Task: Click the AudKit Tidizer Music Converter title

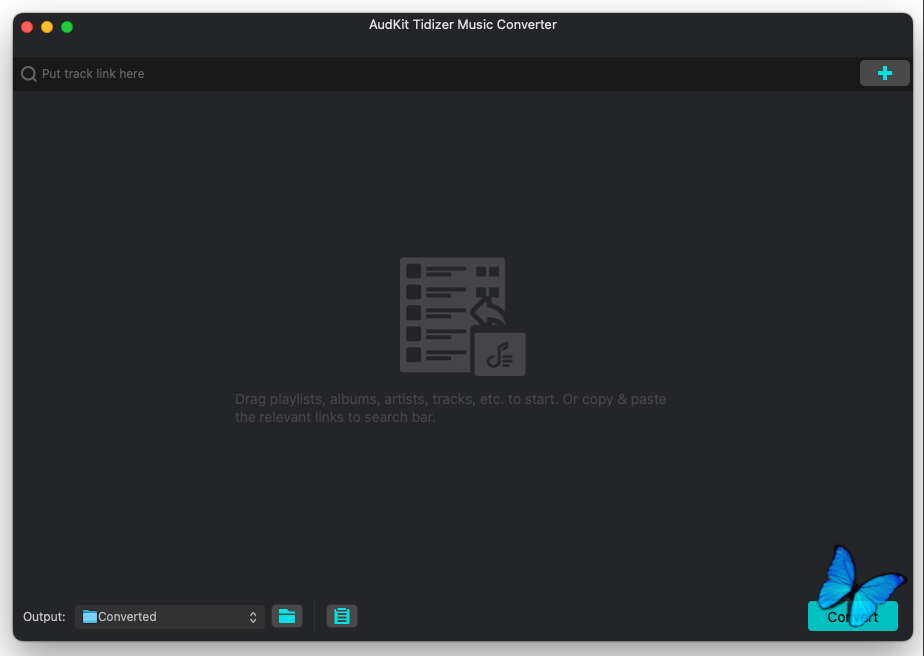Action: tap(462, 25)
